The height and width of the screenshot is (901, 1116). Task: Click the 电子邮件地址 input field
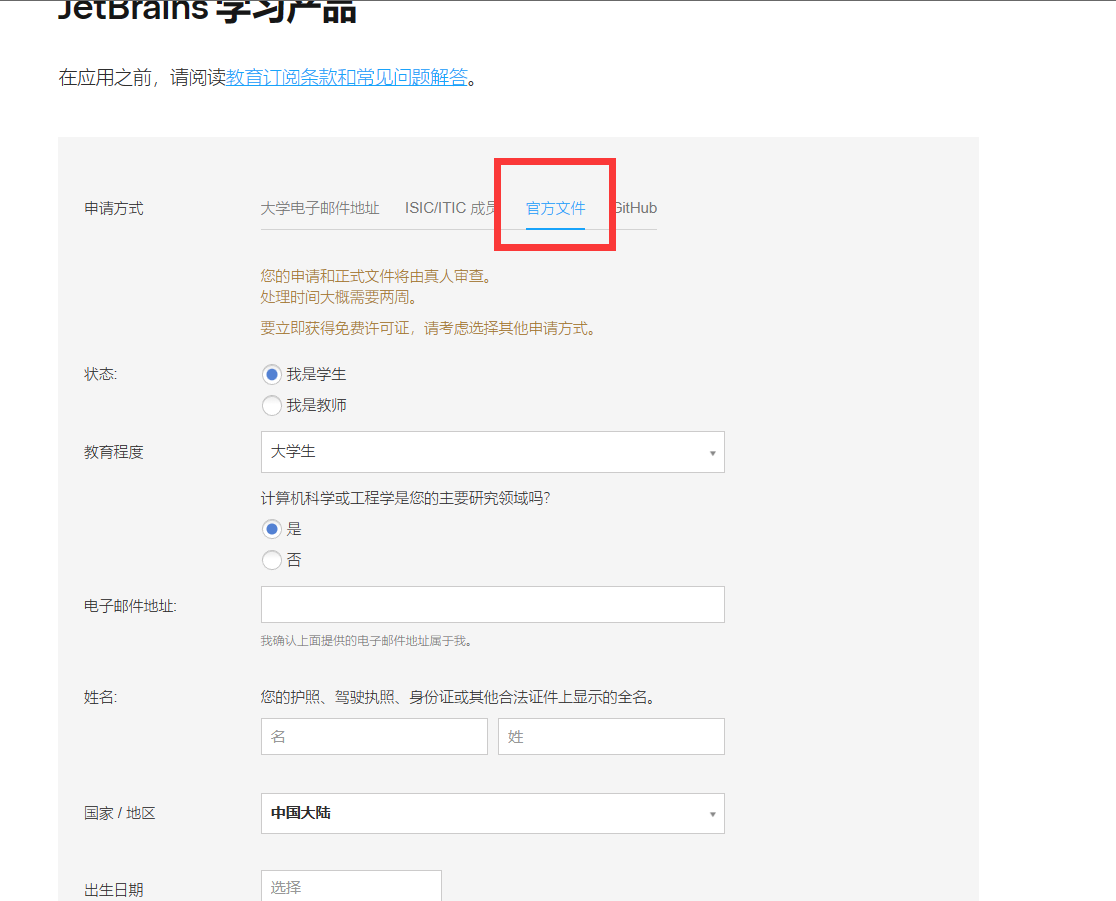click(x=493, y=604)
